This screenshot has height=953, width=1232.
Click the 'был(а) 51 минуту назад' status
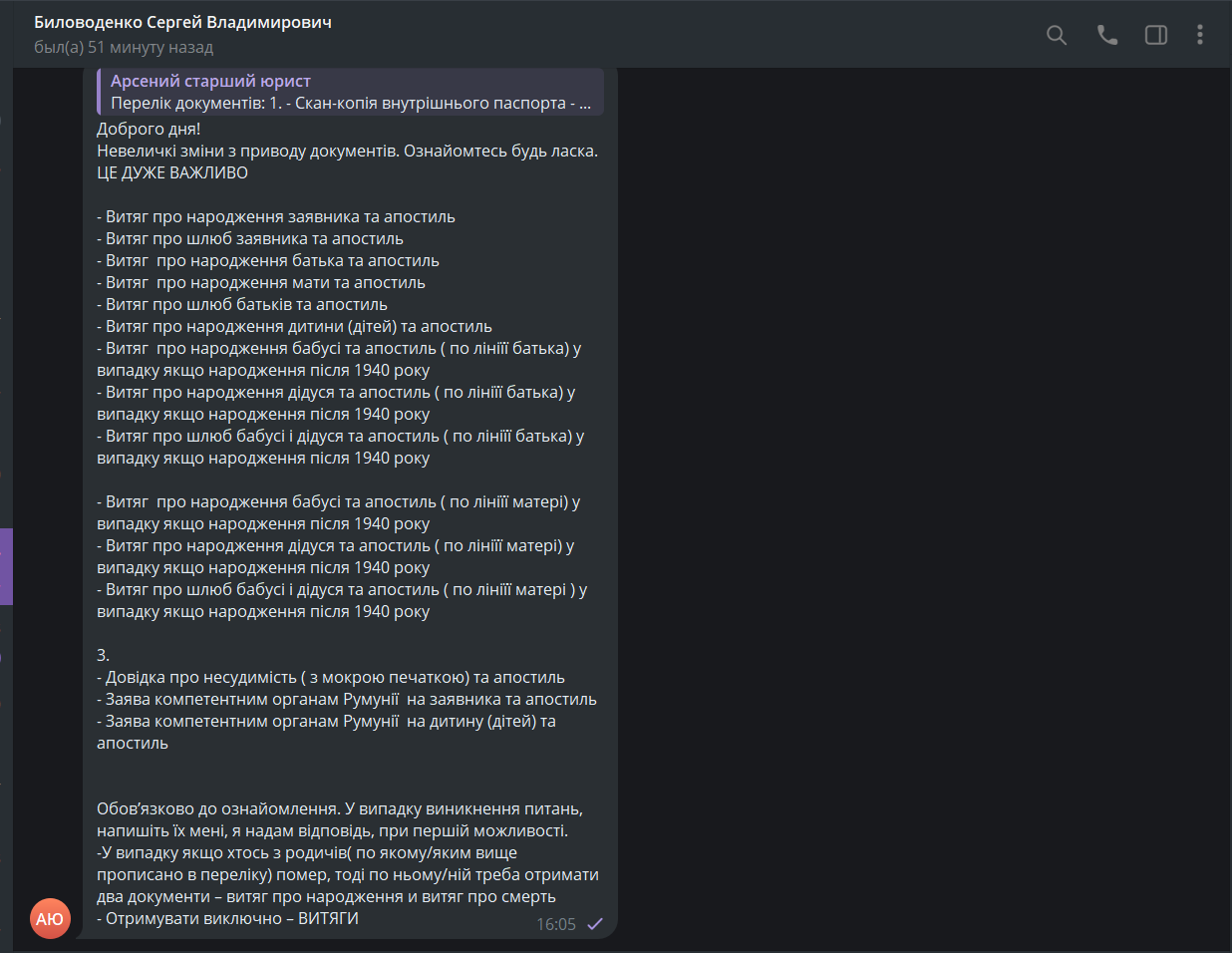point(124,47)
